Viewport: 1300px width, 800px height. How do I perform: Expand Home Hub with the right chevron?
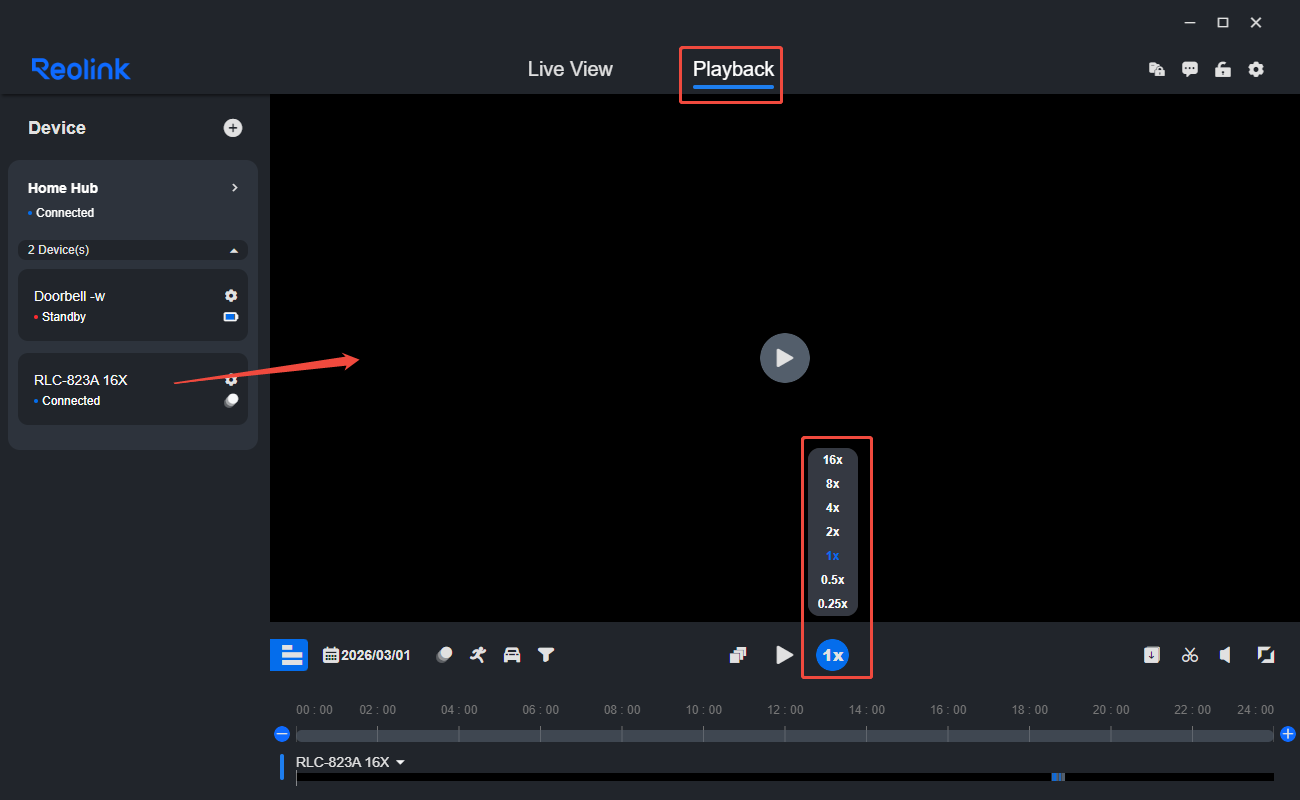[235, 188]
